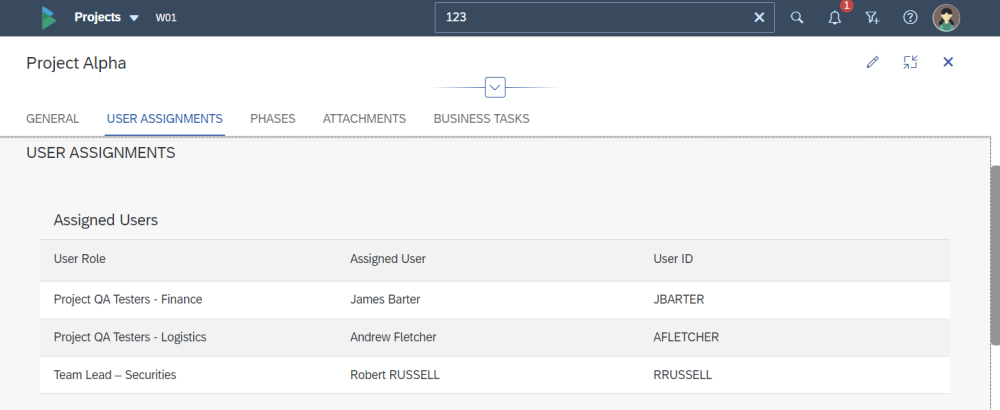Screen dimensions: 1000x410
Task: Select the Business Tasks tab
Action: 481,119
